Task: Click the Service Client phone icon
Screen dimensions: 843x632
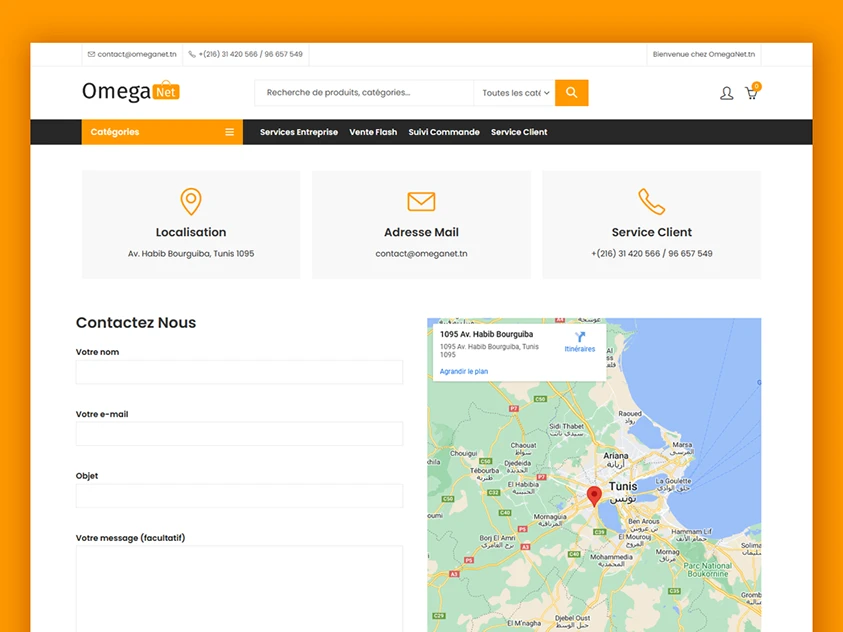Action: coord(651,201)
